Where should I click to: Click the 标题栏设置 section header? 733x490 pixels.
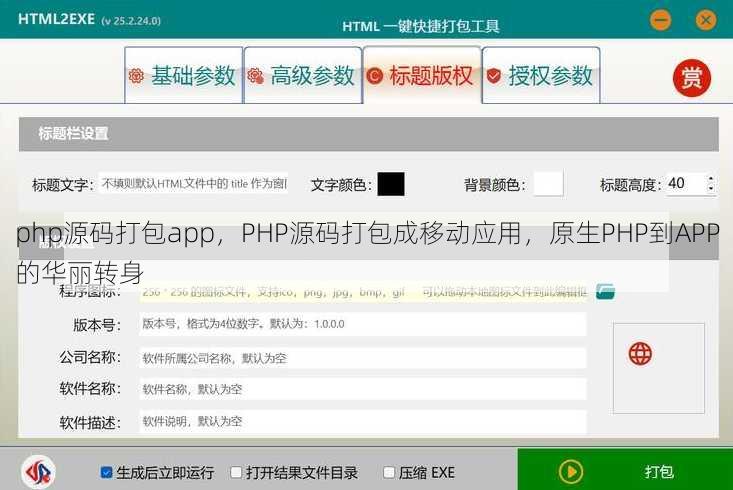pyautogui.click(x=368, y=134)
